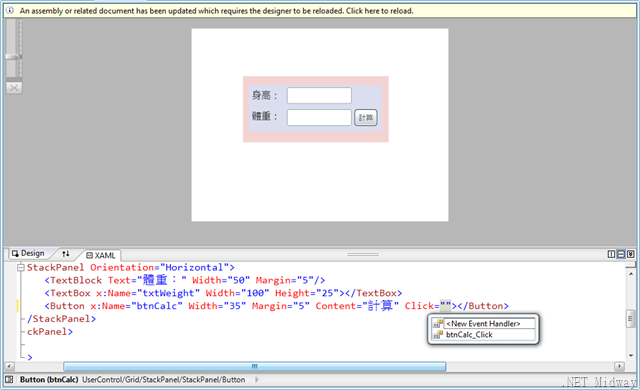Click the 計算 button in designer preview
This screenshot has width=640, height=390.
[366, 117]
